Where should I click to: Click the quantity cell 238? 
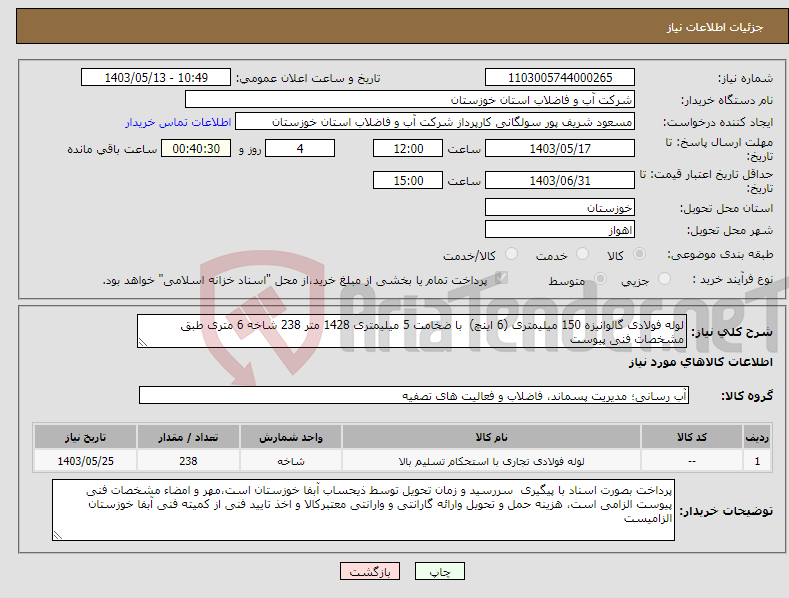188,461
